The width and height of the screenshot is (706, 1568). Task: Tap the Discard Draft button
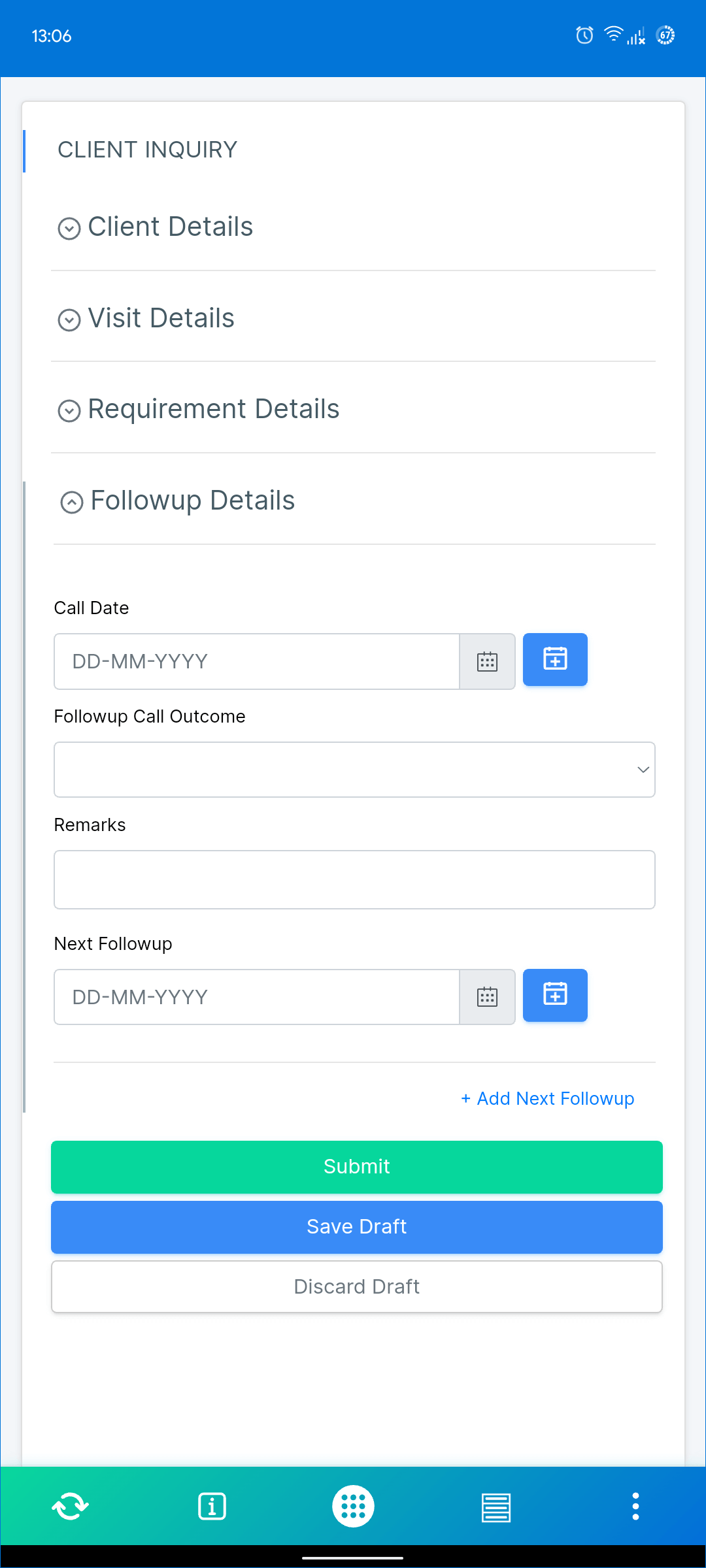pos(357,1286)
